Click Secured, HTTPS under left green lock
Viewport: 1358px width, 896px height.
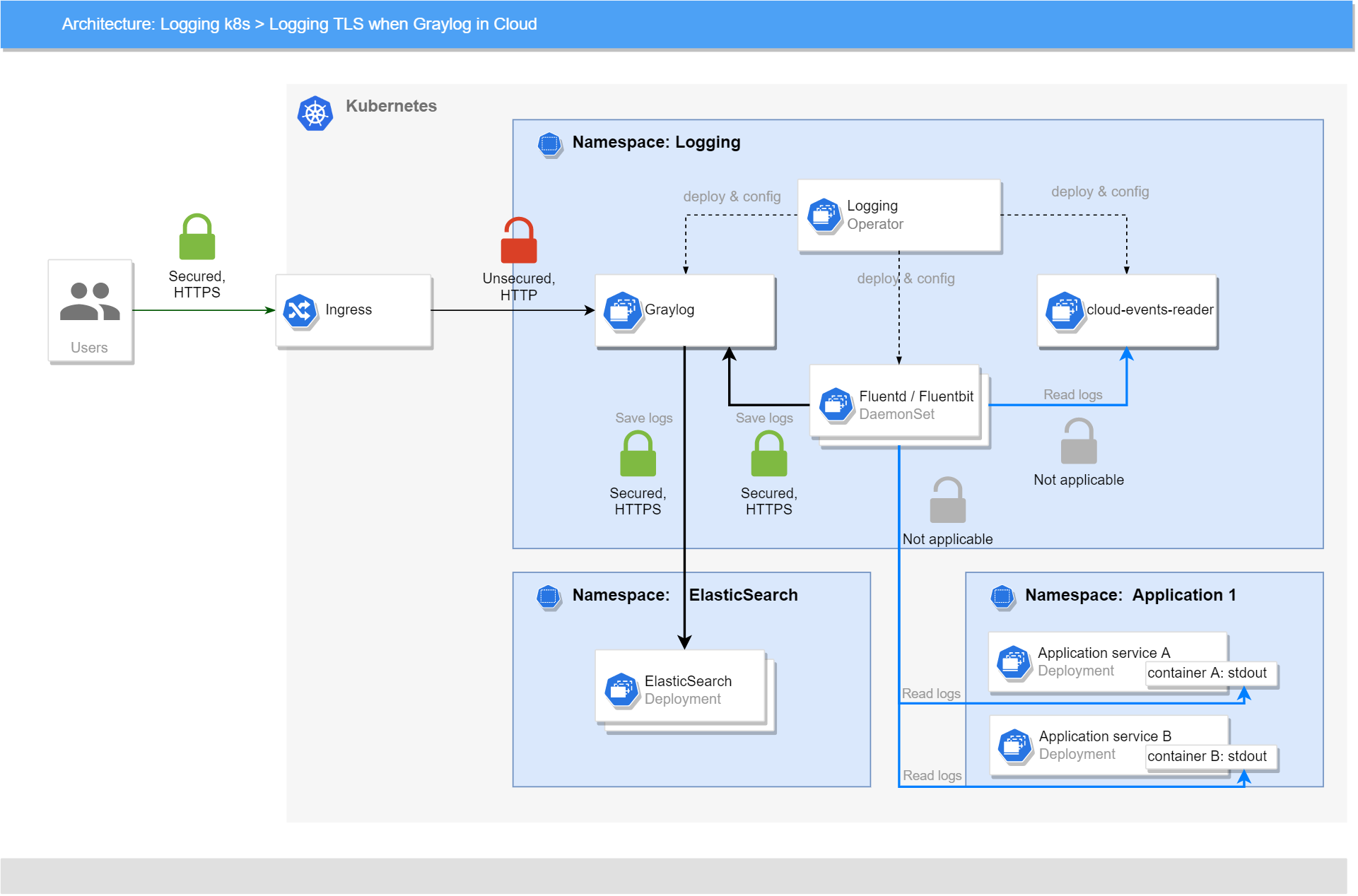point(638,501)
